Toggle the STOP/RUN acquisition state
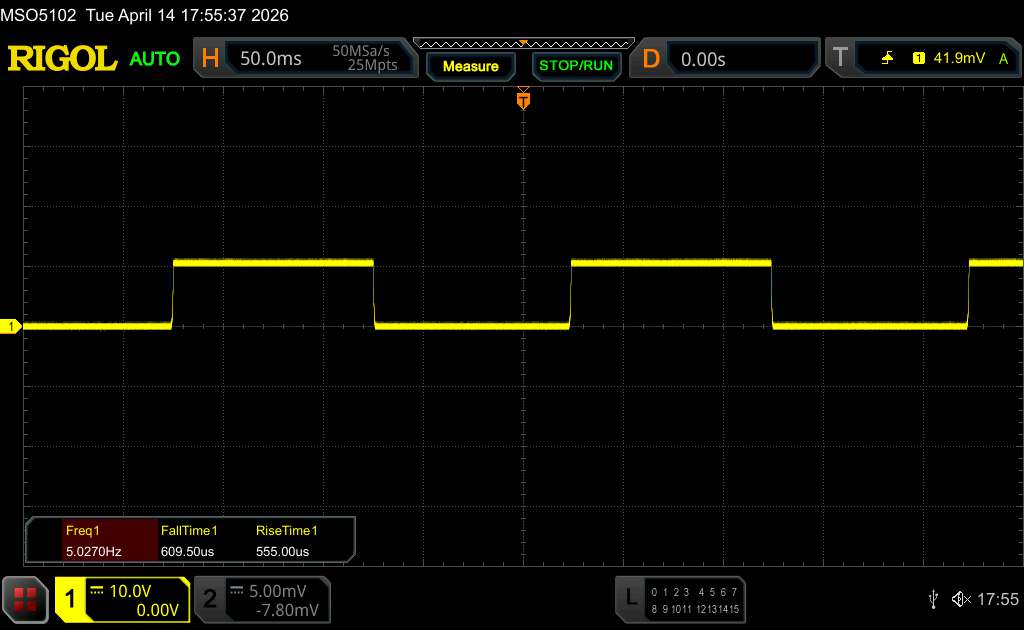The image size is (1024, 630). 575,66
